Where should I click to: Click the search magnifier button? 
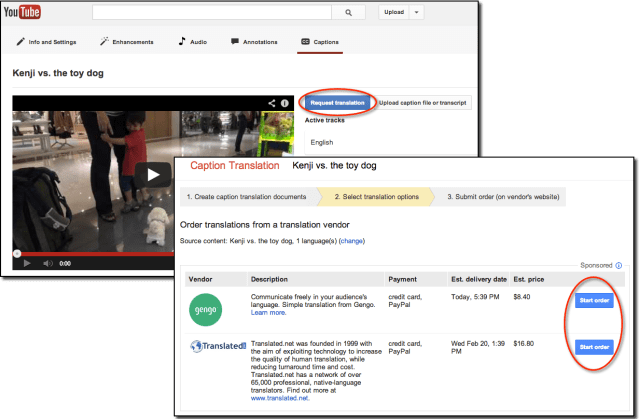click(348, 13)
